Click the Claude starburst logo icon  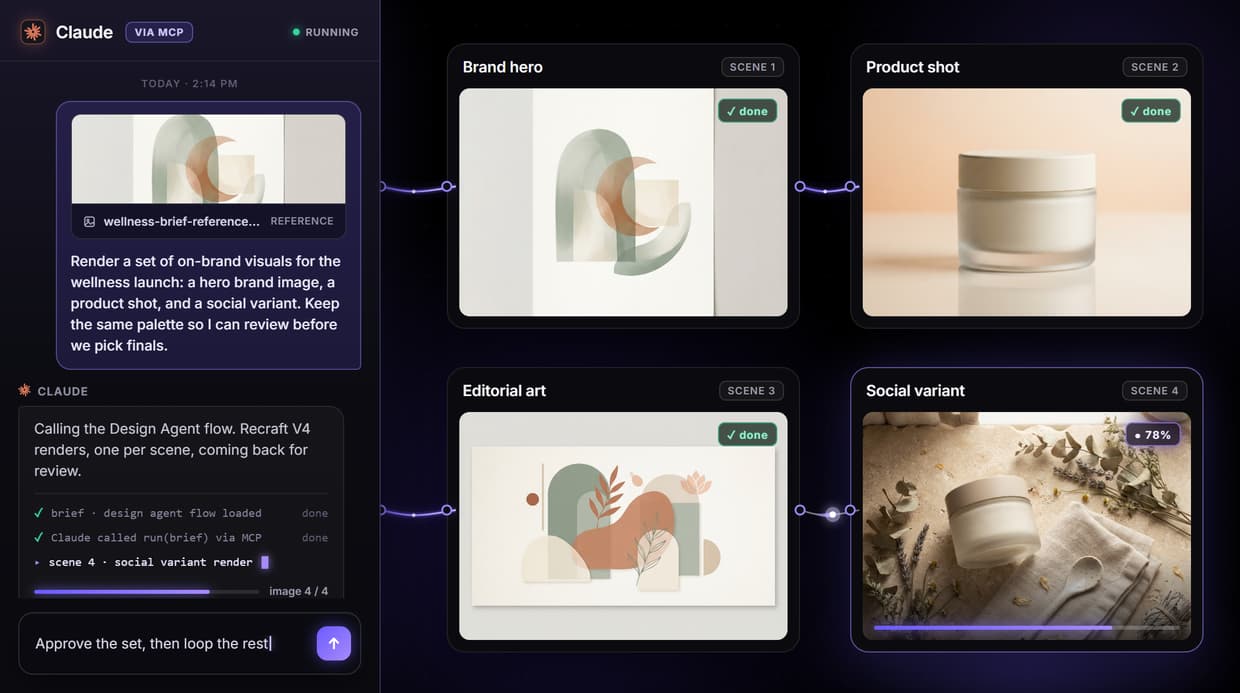(33, 32)
